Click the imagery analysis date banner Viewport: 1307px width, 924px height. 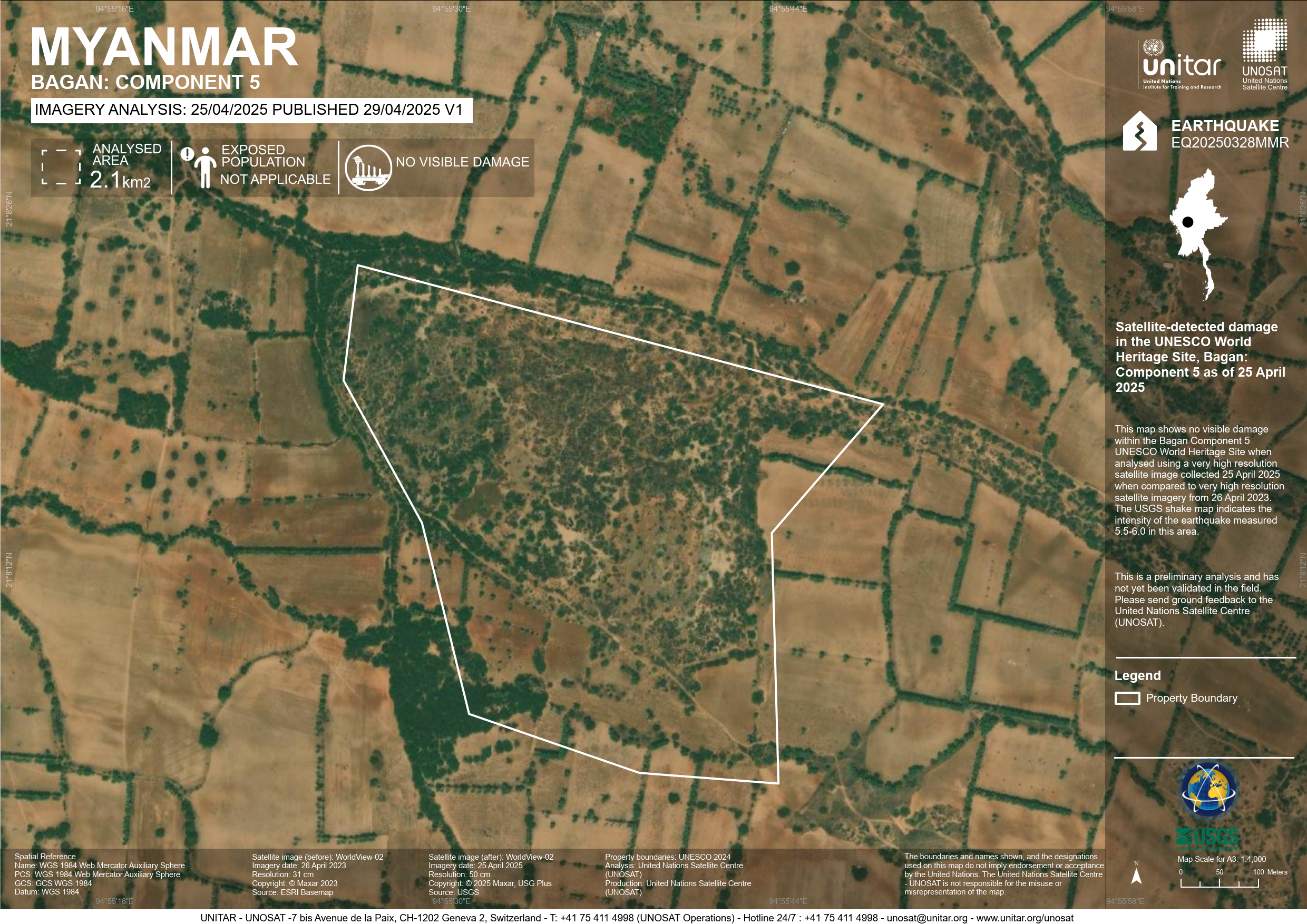251,110
